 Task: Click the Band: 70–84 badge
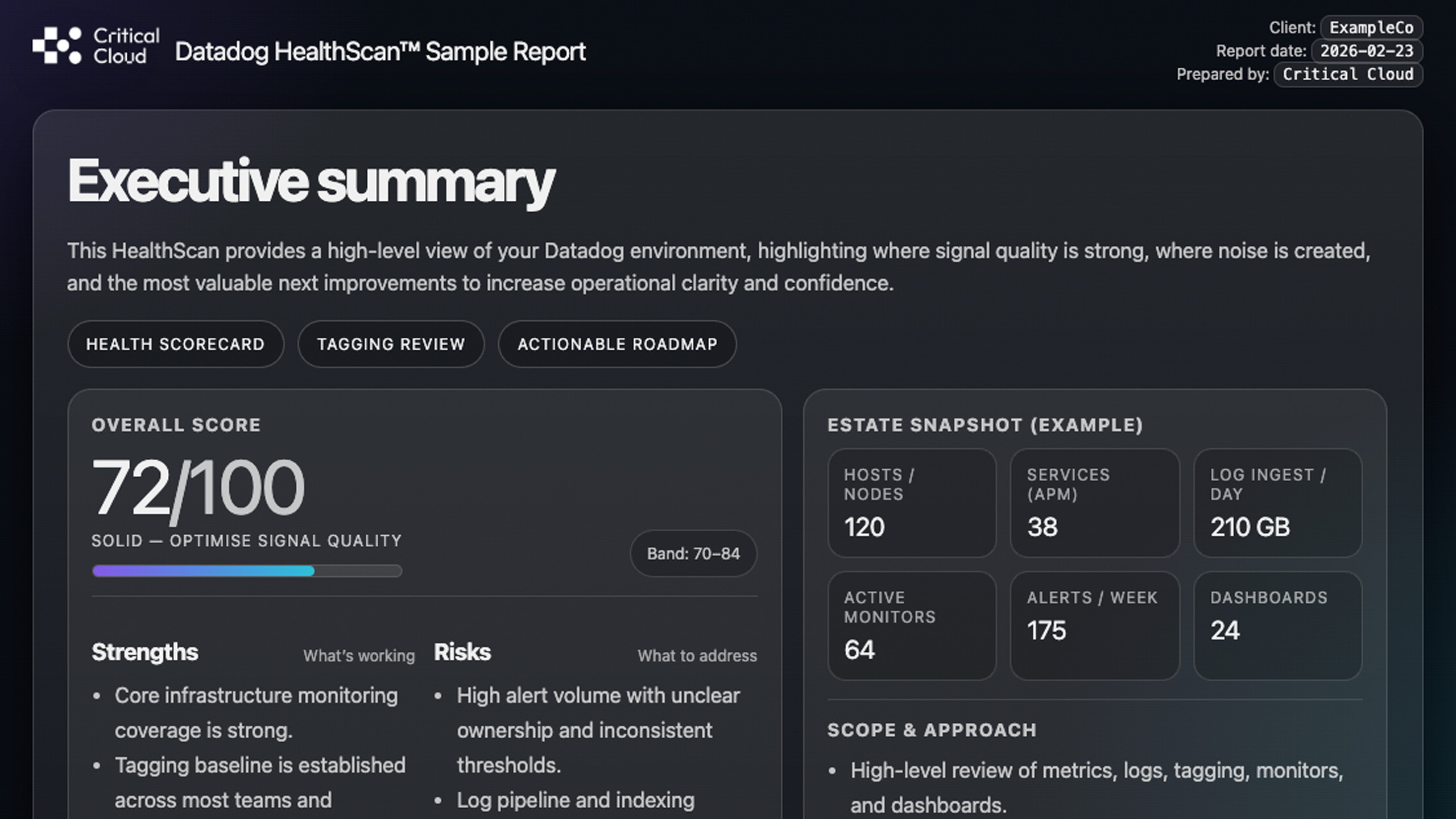[693, 553]
